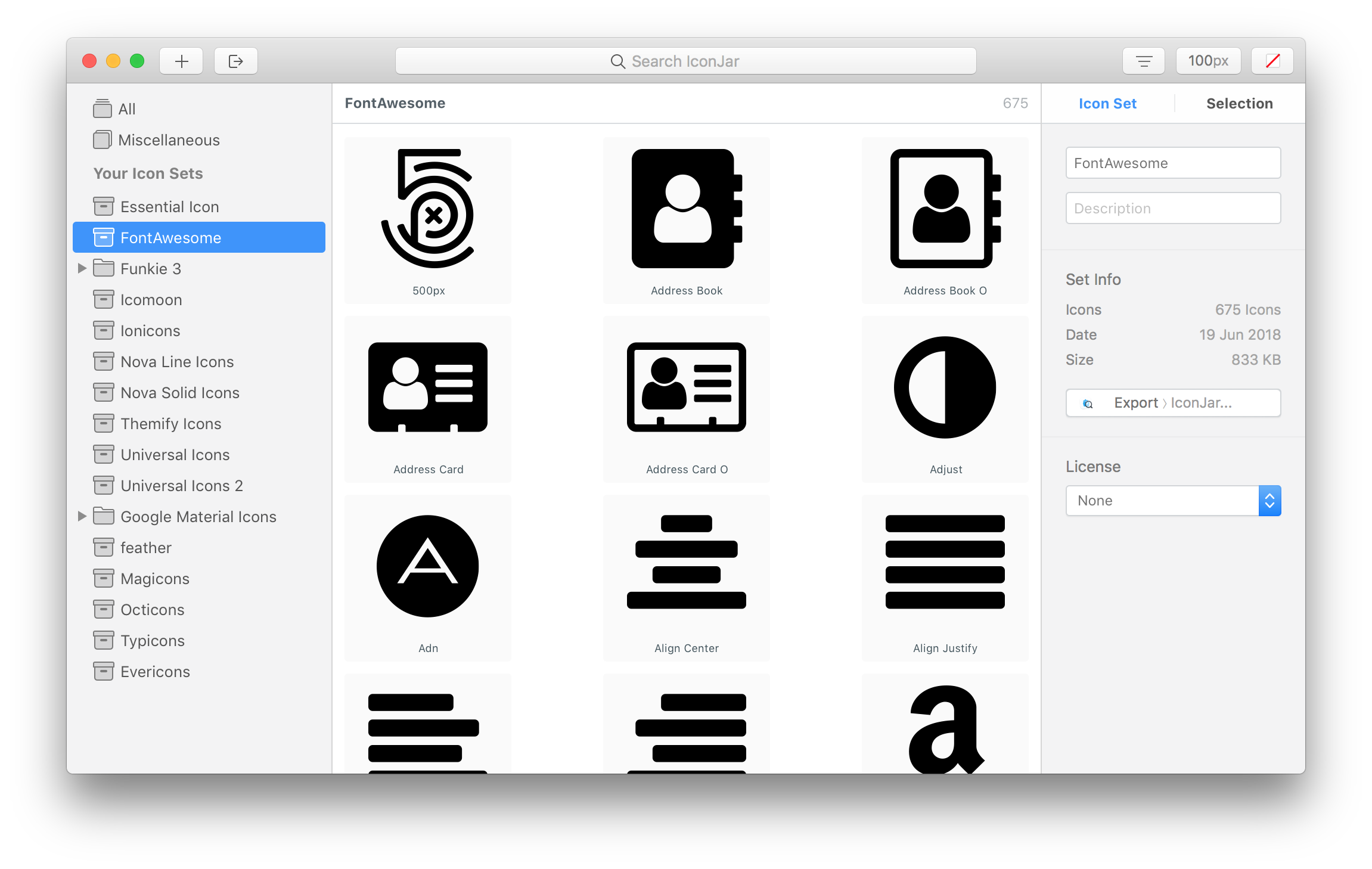Expand the Google Material Icons folder
Viewport: 1372px width, 869px height.
pyautogui.click(x=82, y=517)
